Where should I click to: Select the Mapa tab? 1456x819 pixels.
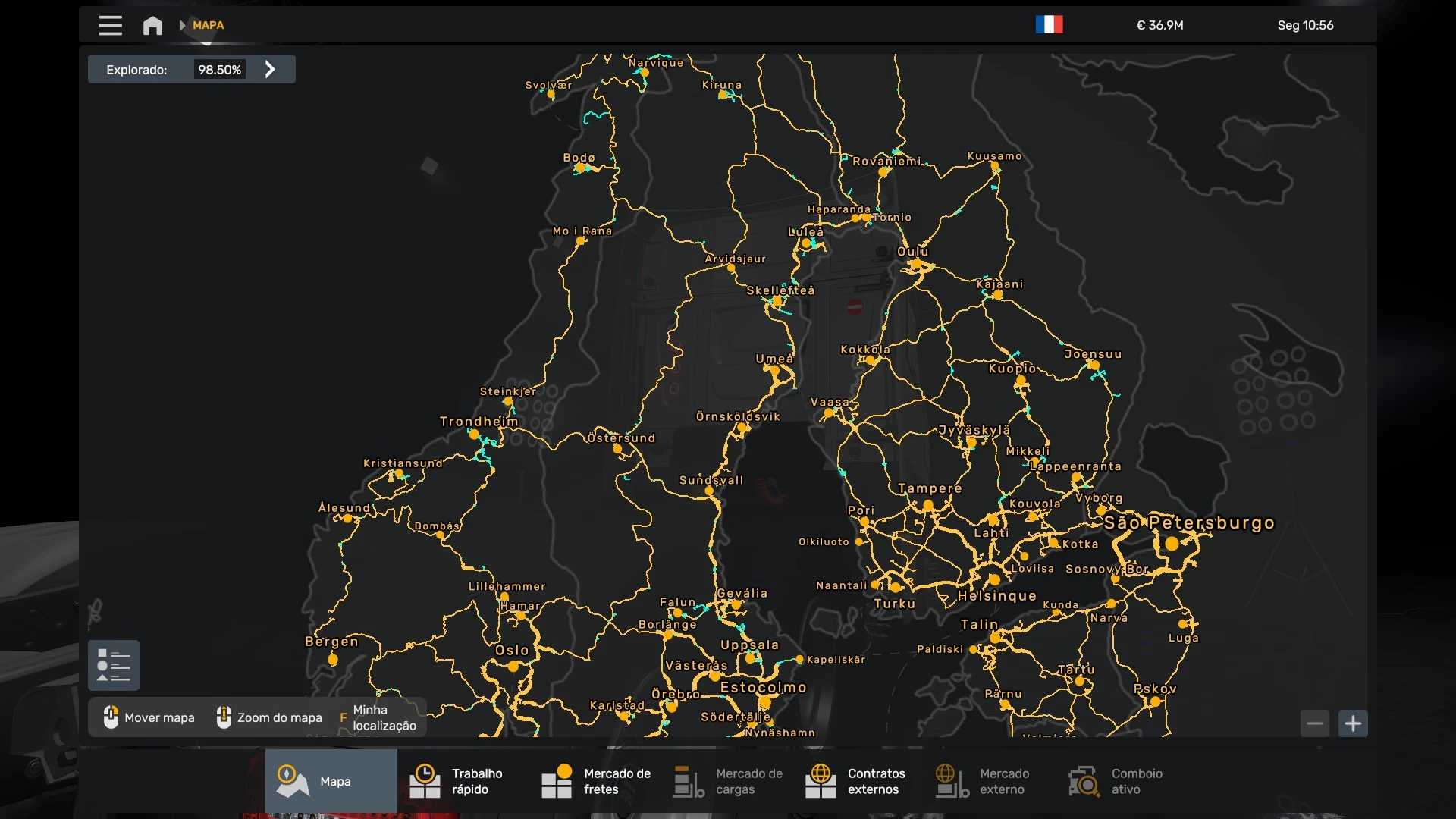click(331, 781)
